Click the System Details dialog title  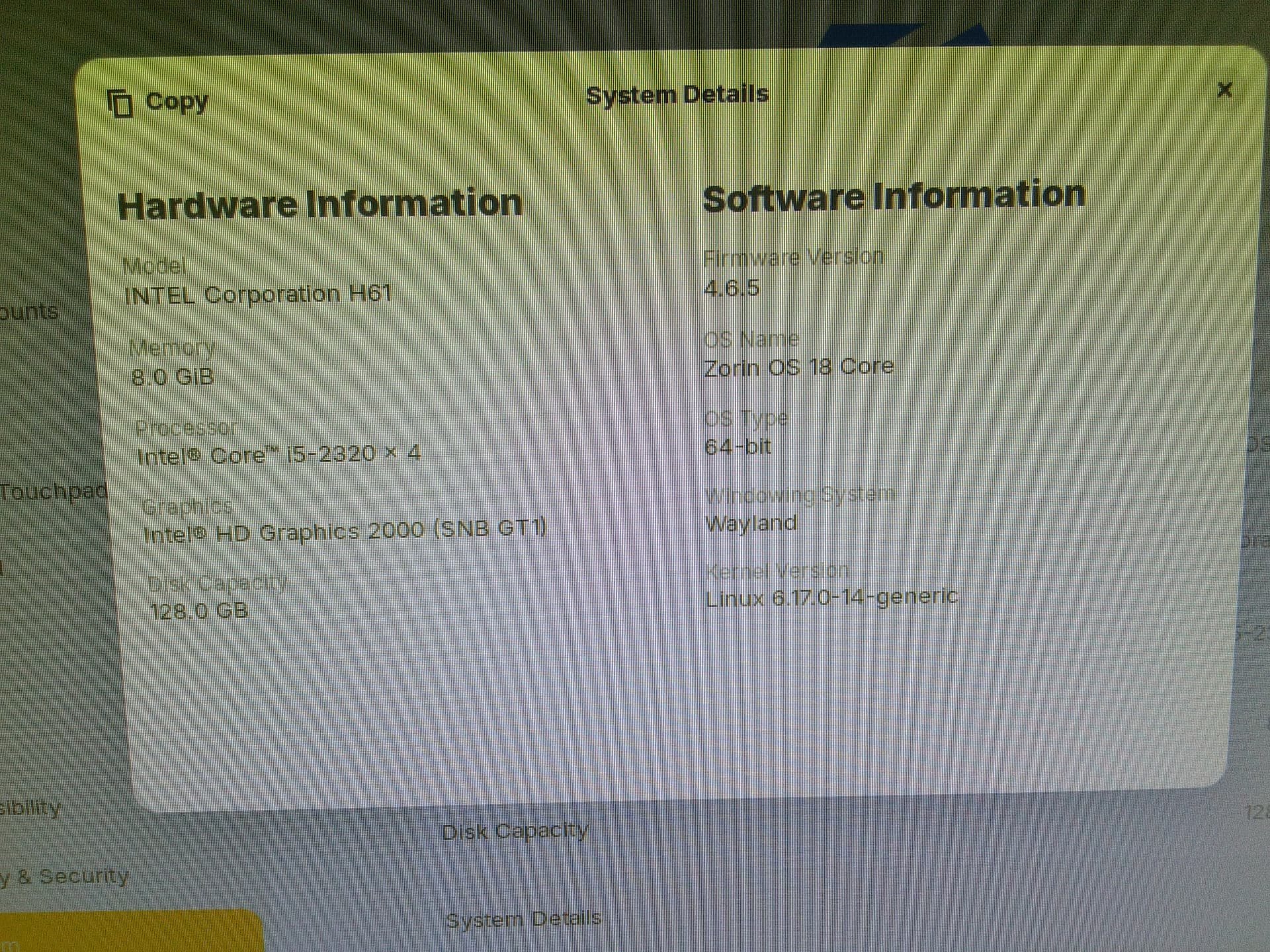pyautogui.click(x=677, y=95)
